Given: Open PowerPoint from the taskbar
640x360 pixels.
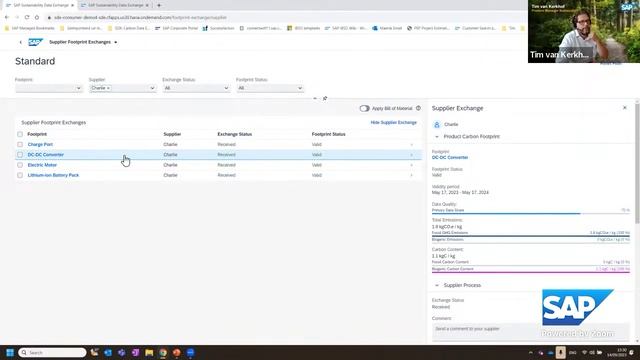Looking at the screenshot, I should coord(176,352).
